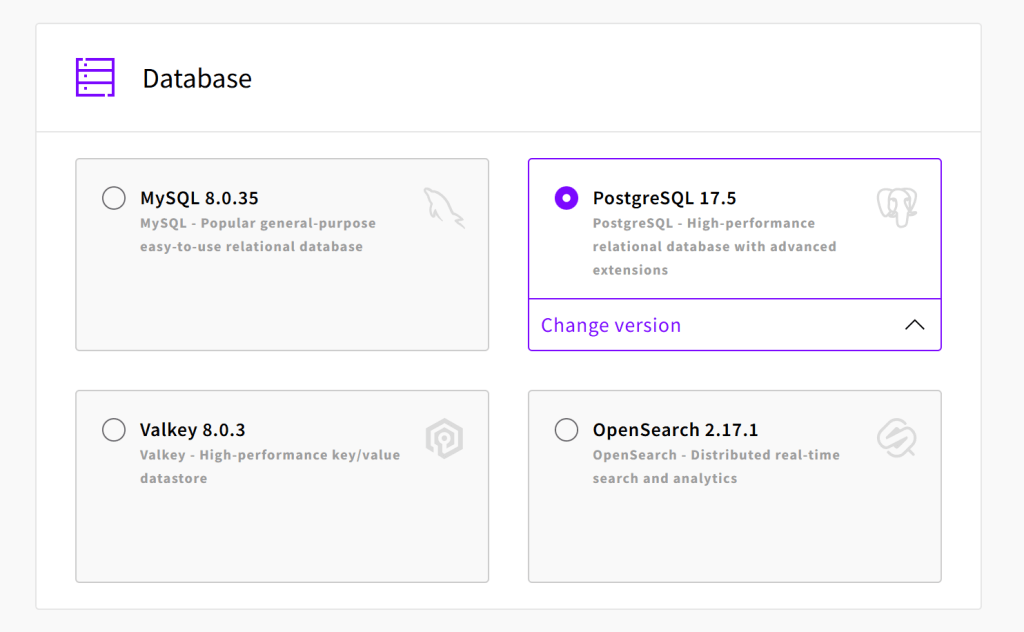Click the Database server stack icon
The width and height of the screenshot is (1024, 632).
point(95,77)
